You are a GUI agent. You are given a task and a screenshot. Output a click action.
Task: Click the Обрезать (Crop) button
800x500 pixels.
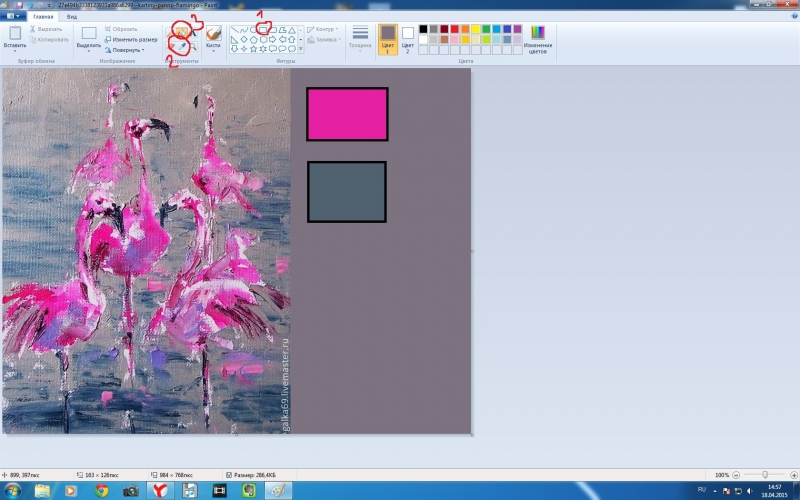pyautogui.click(x=120, y=29)
